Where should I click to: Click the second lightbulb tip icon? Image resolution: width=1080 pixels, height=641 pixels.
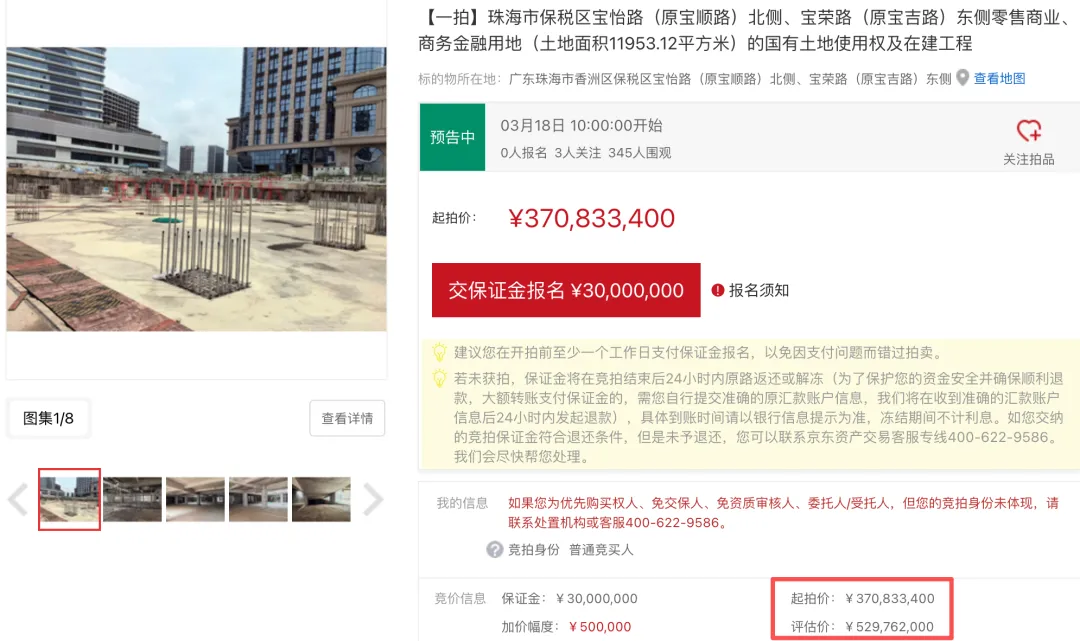pos(439,379)
